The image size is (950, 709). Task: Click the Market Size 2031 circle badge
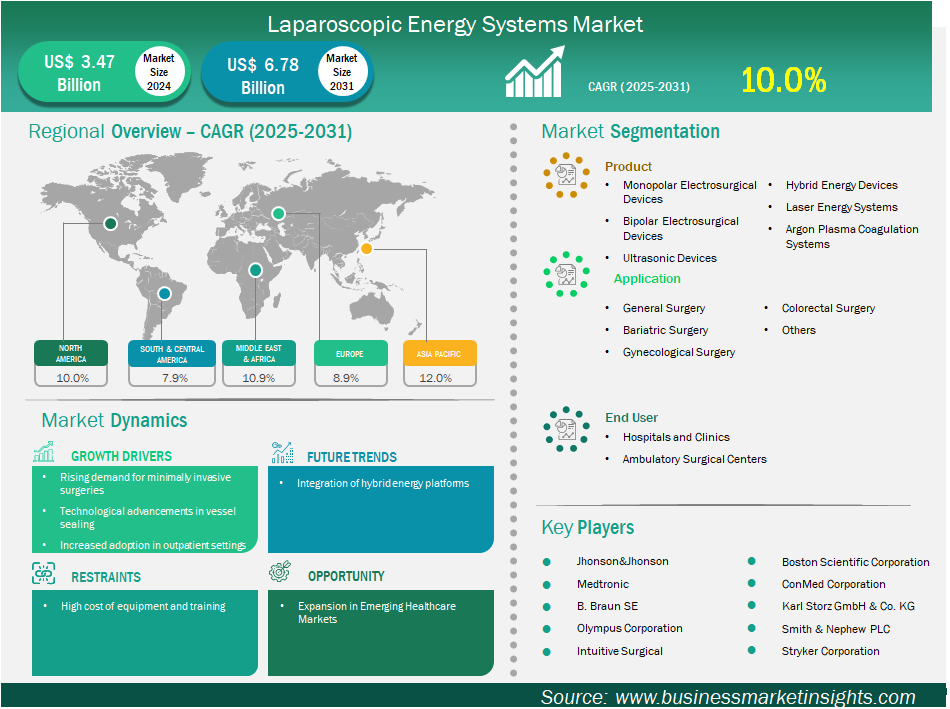[342, 73]
